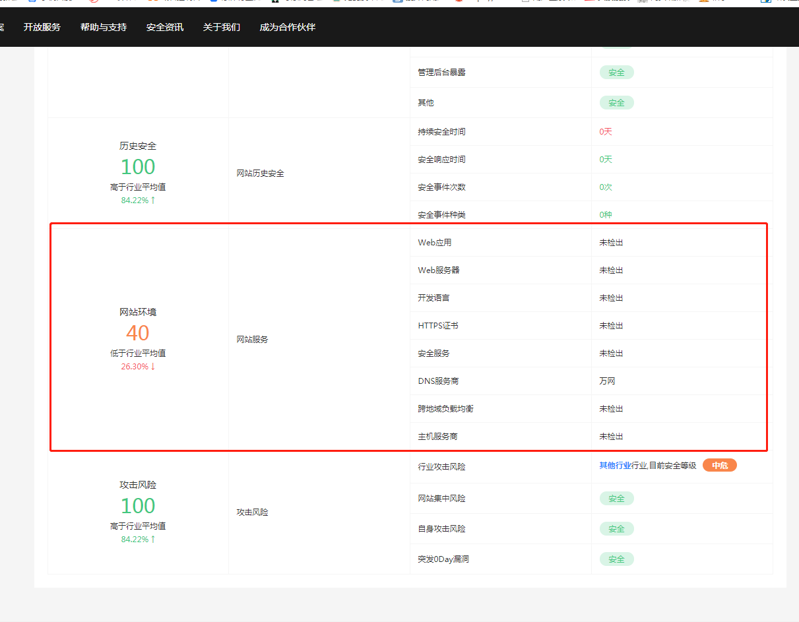Select the 万网 DNS provider value
This screenshot has width=799, height=622.
[x=607, y=381]
